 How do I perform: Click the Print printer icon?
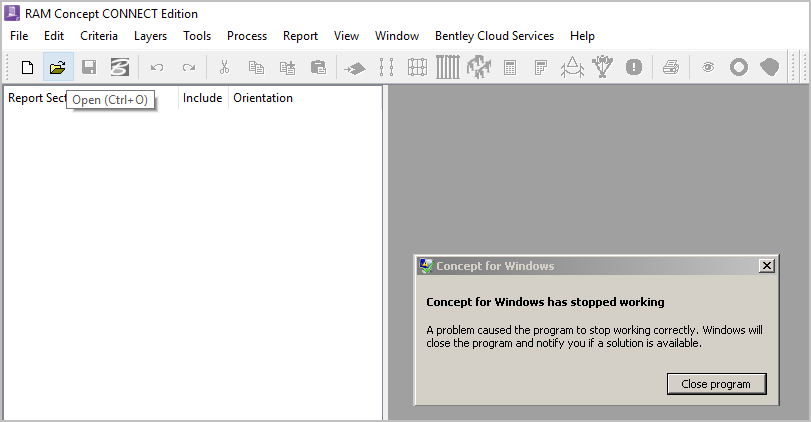click(x=671, y=67)
